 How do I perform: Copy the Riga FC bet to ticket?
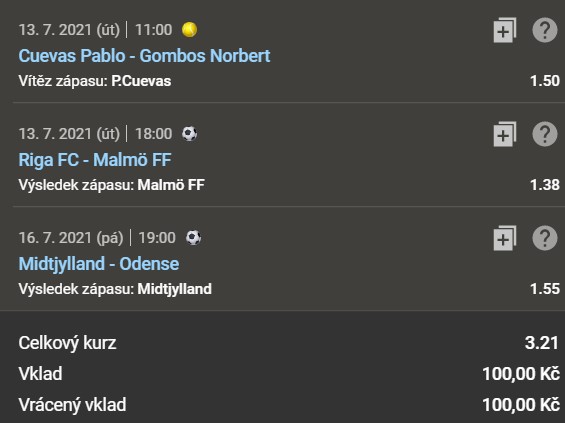(x=505, y=134)
